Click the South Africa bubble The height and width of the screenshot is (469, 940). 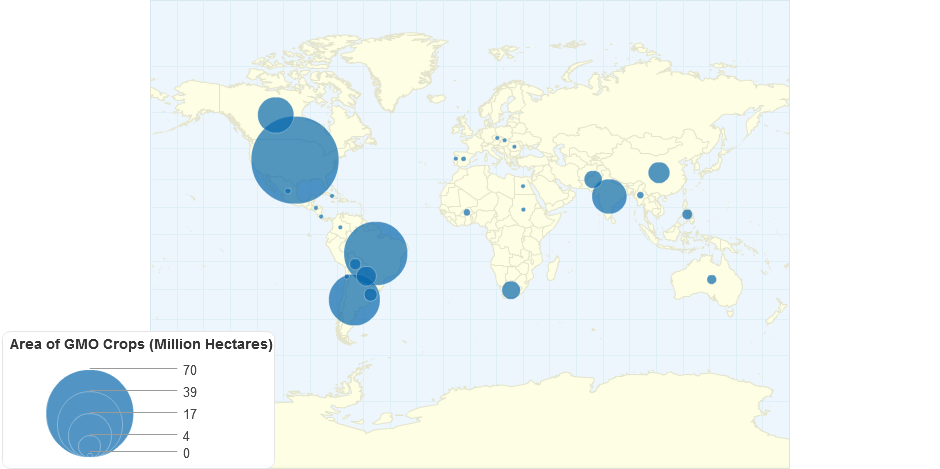coord(511,290)
